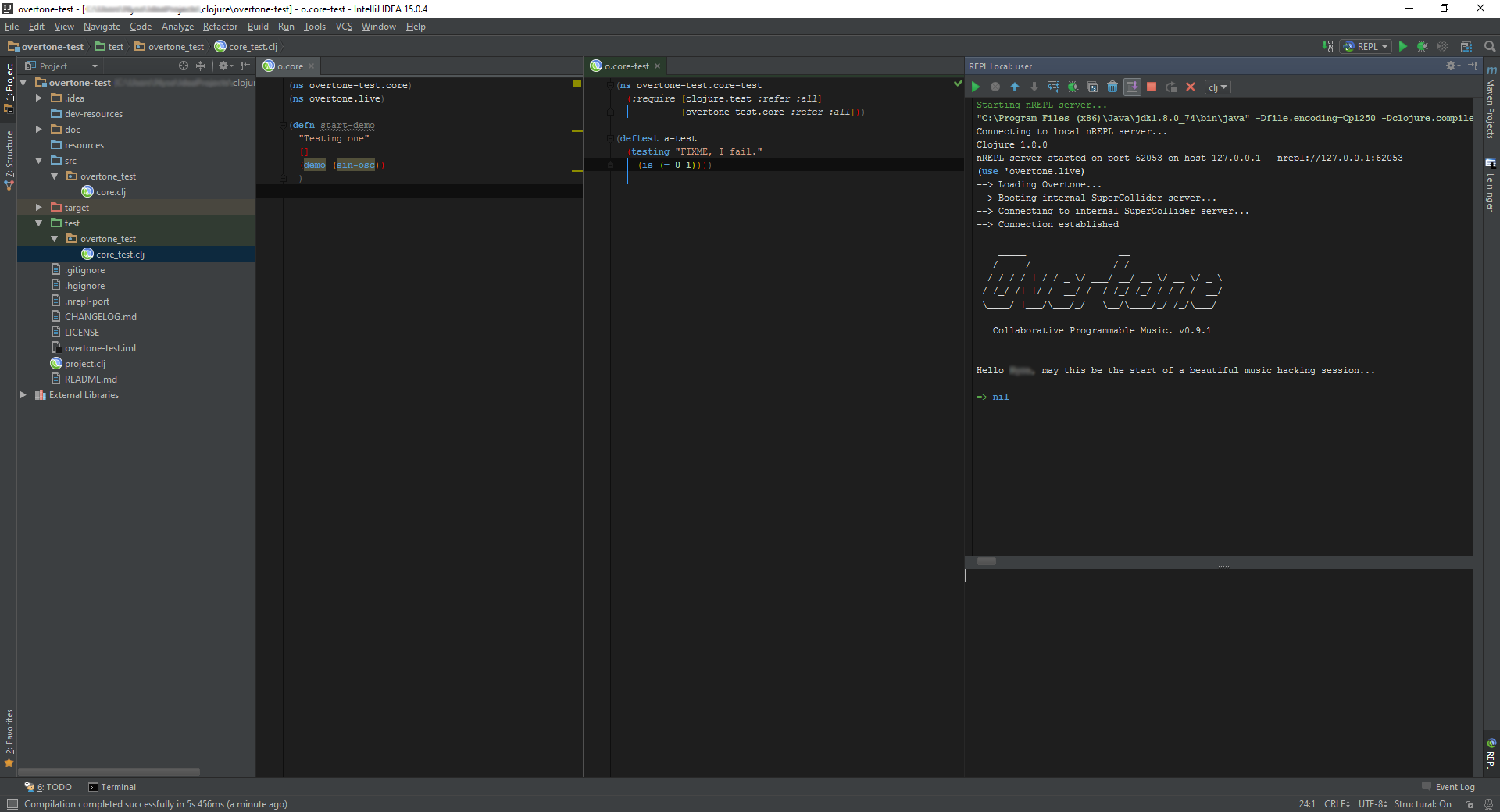Start debugging with the bug icon
The image size is (1500, 812).
(1423, 46)
